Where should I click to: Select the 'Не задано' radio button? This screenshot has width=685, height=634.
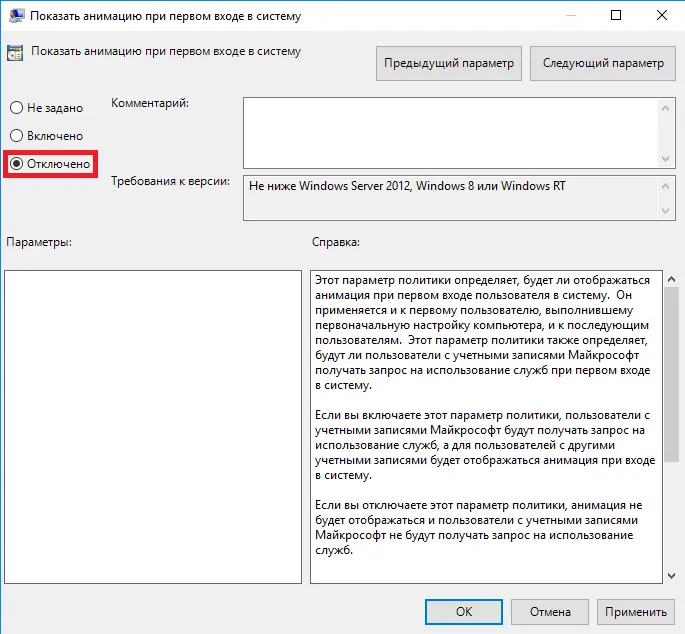(x=16, y=107)
